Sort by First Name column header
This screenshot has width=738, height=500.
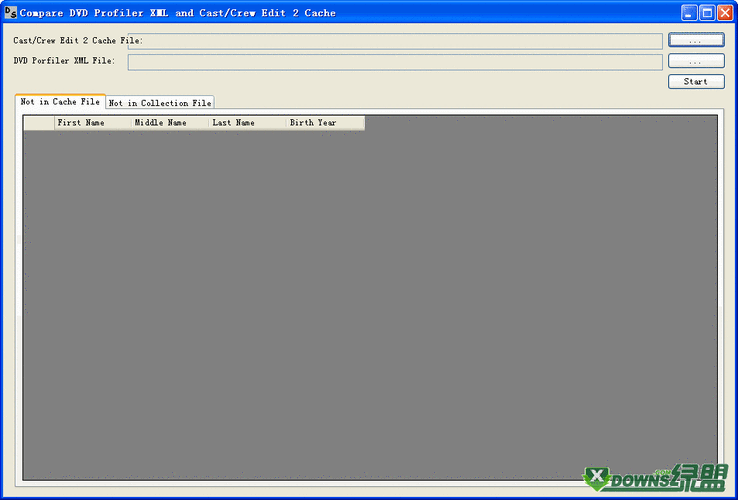point(93,123)
